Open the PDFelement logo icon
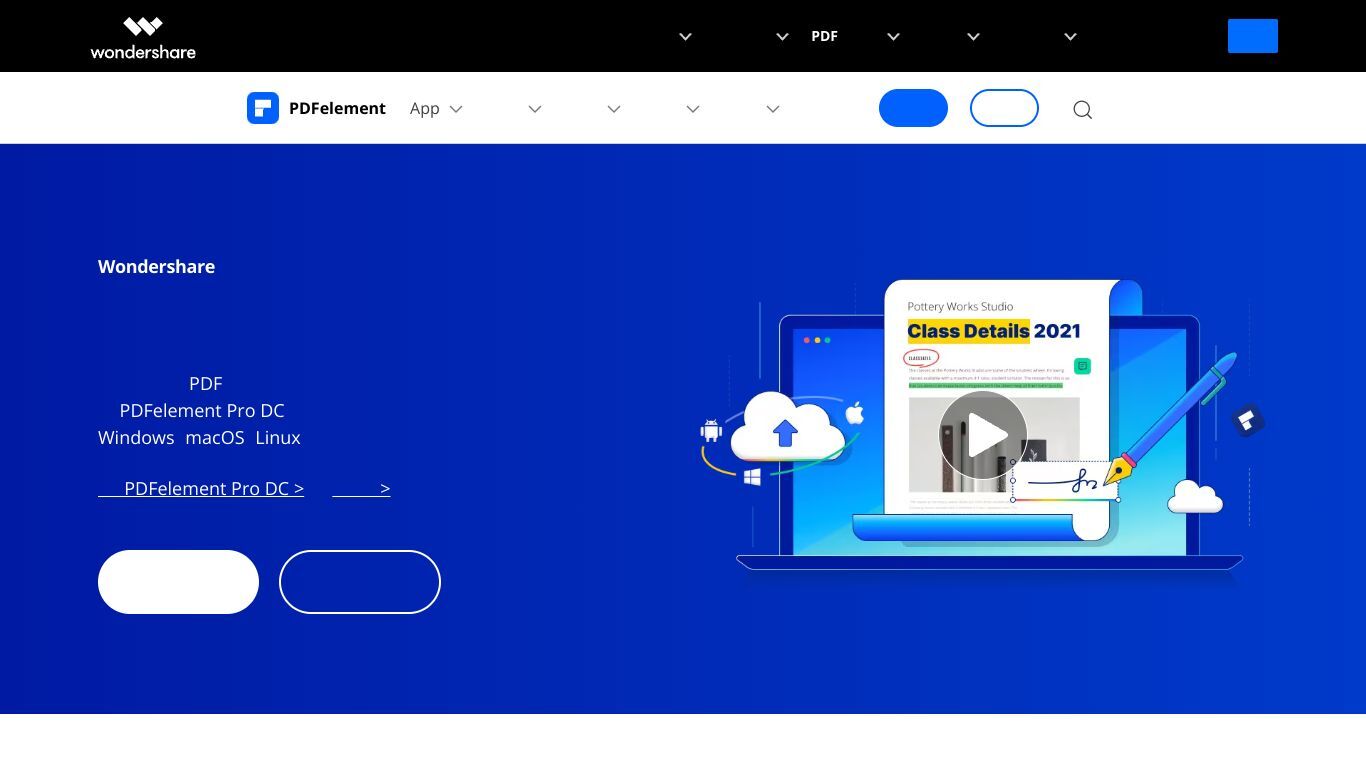The height and width of the screenshot is (768, 1366). click(263, 108)
